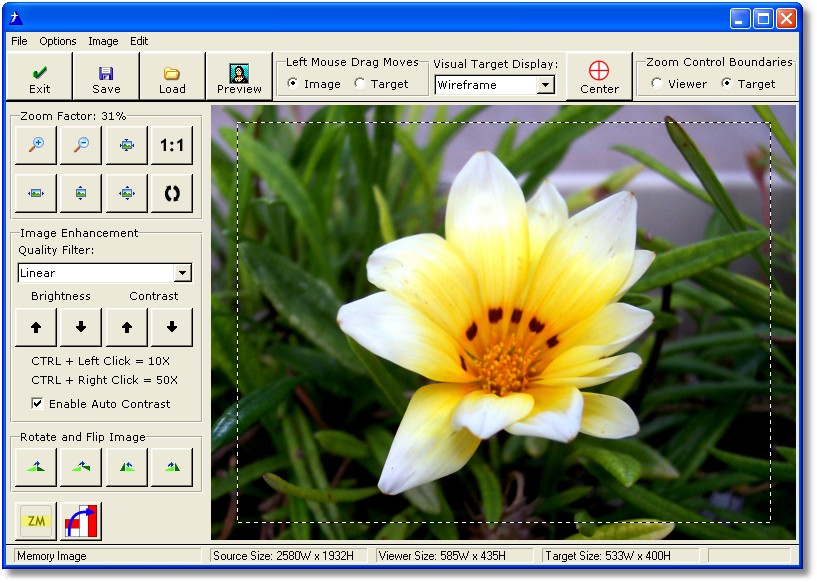Click the Save floppy disk button
817x583 pixels.
tap(106, 77)
